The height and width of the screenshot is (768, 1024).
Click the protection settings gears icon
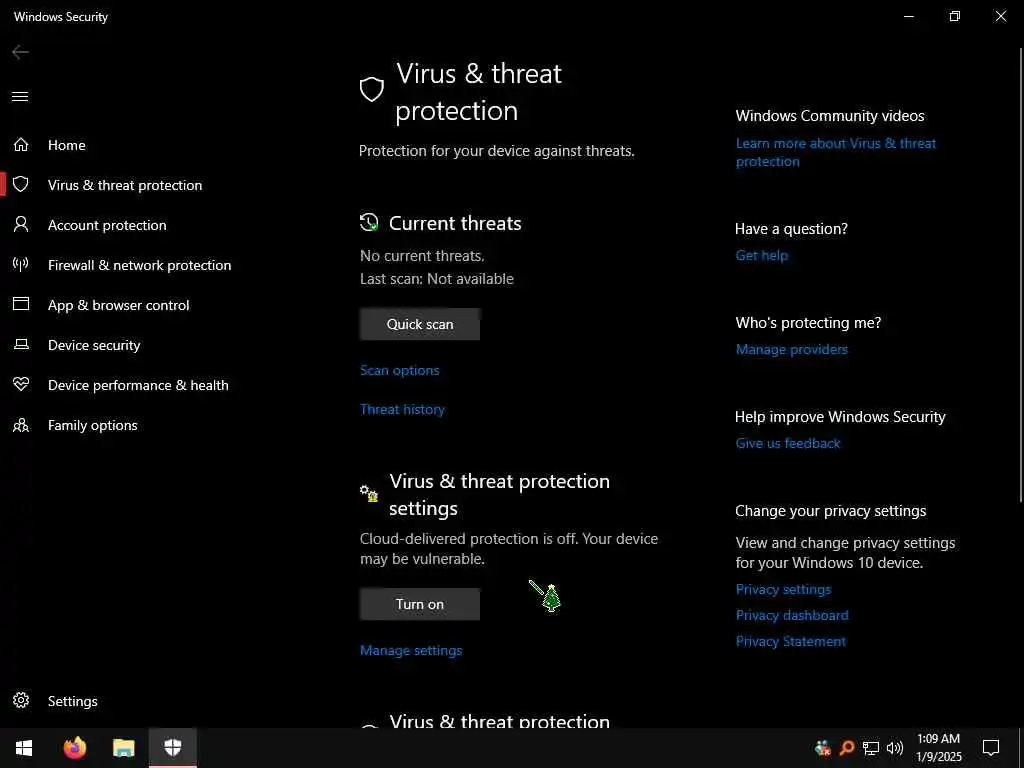369,493
